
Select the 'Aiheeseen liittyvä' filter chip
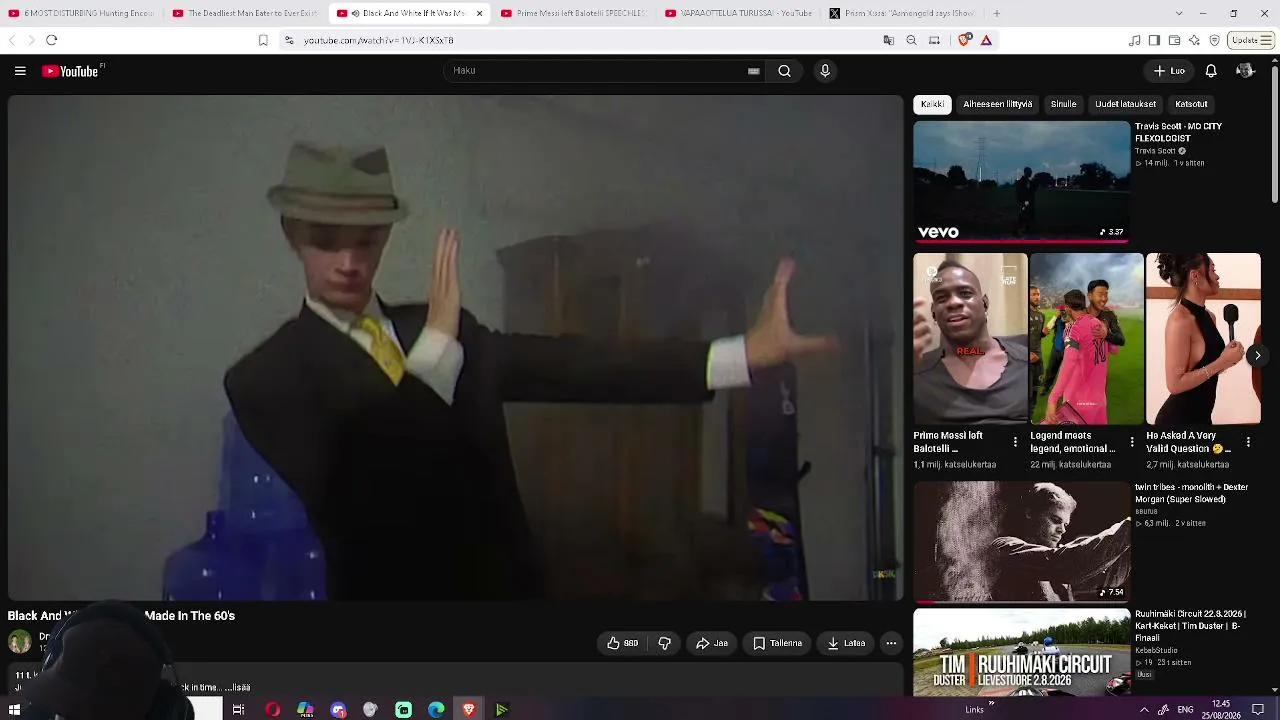point(997,104)
